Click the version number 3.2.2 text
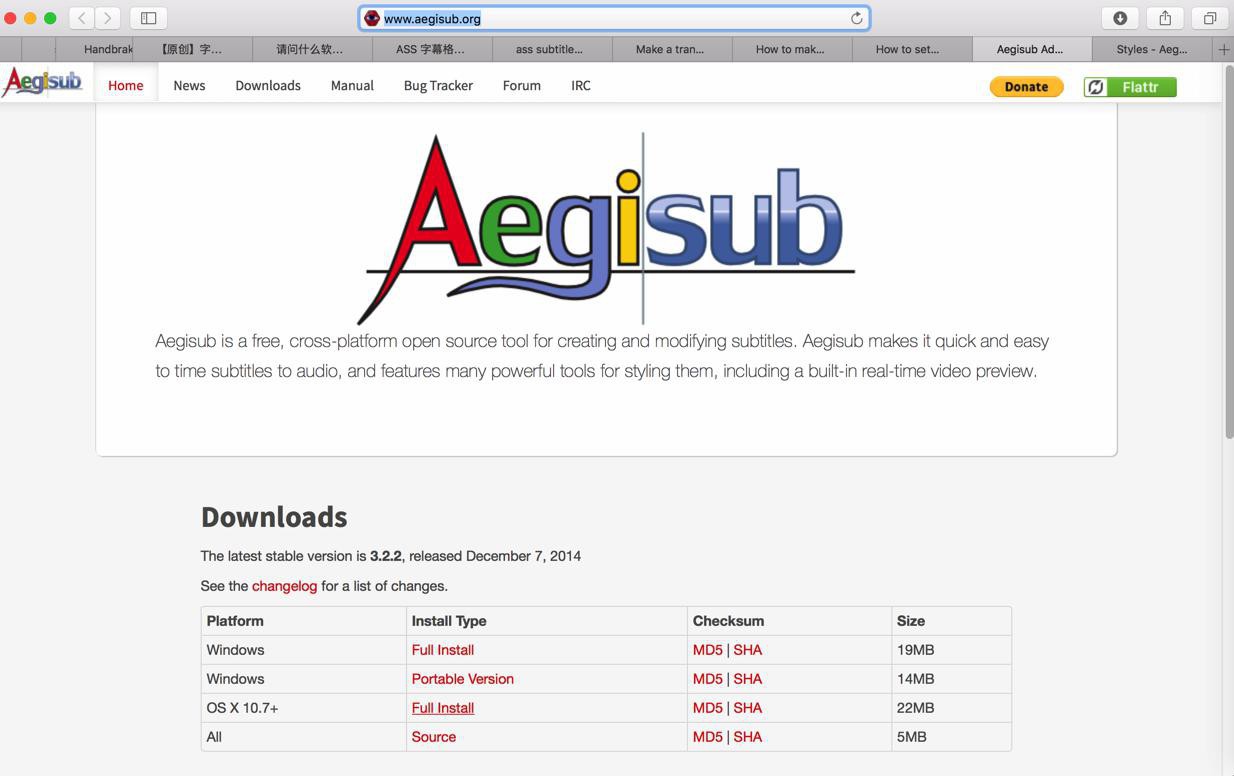Viewport: 1234px width, 776px height. point(385,556)
